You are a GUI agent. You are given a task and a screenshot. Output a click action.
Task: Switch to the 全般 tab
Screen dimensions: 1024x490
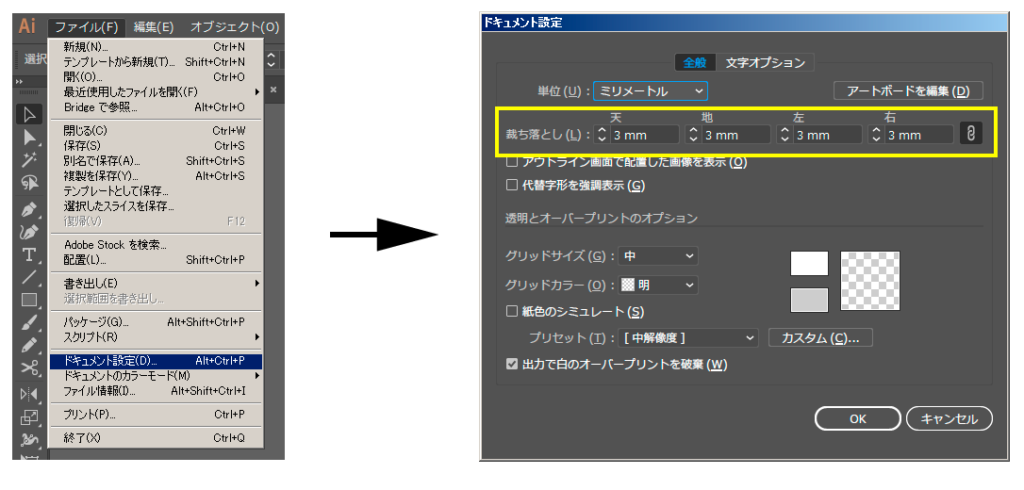pos(695,63)
